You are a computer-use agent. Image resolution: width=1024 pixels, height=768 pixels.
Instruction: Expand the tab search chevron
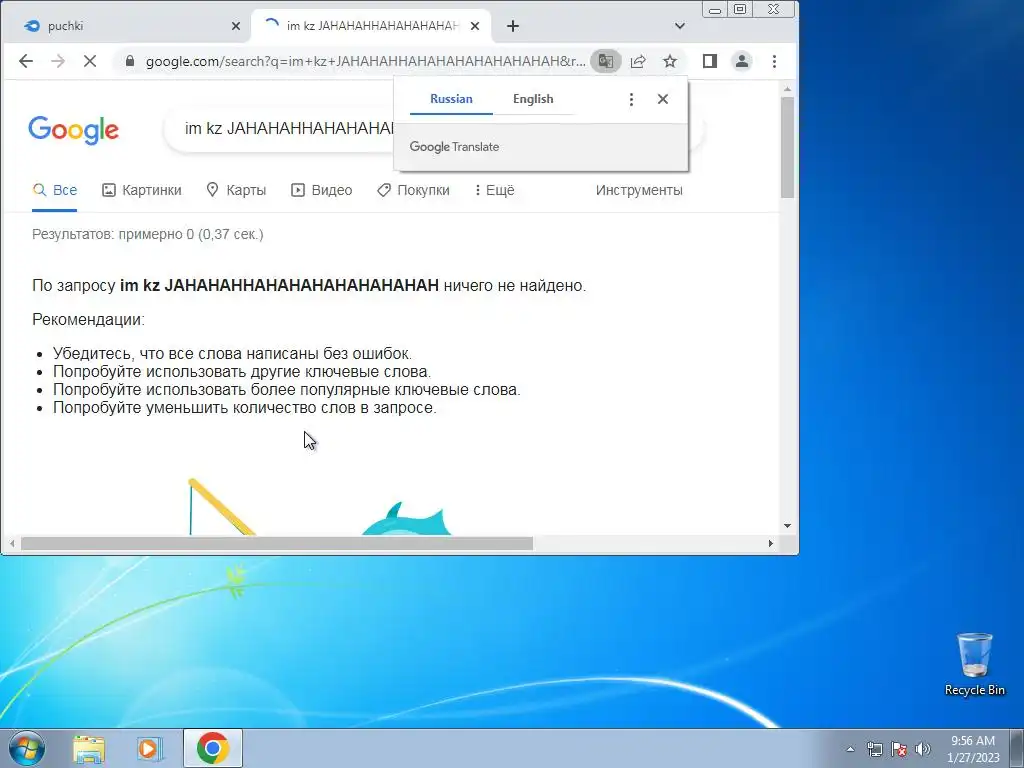pos(680,26)
